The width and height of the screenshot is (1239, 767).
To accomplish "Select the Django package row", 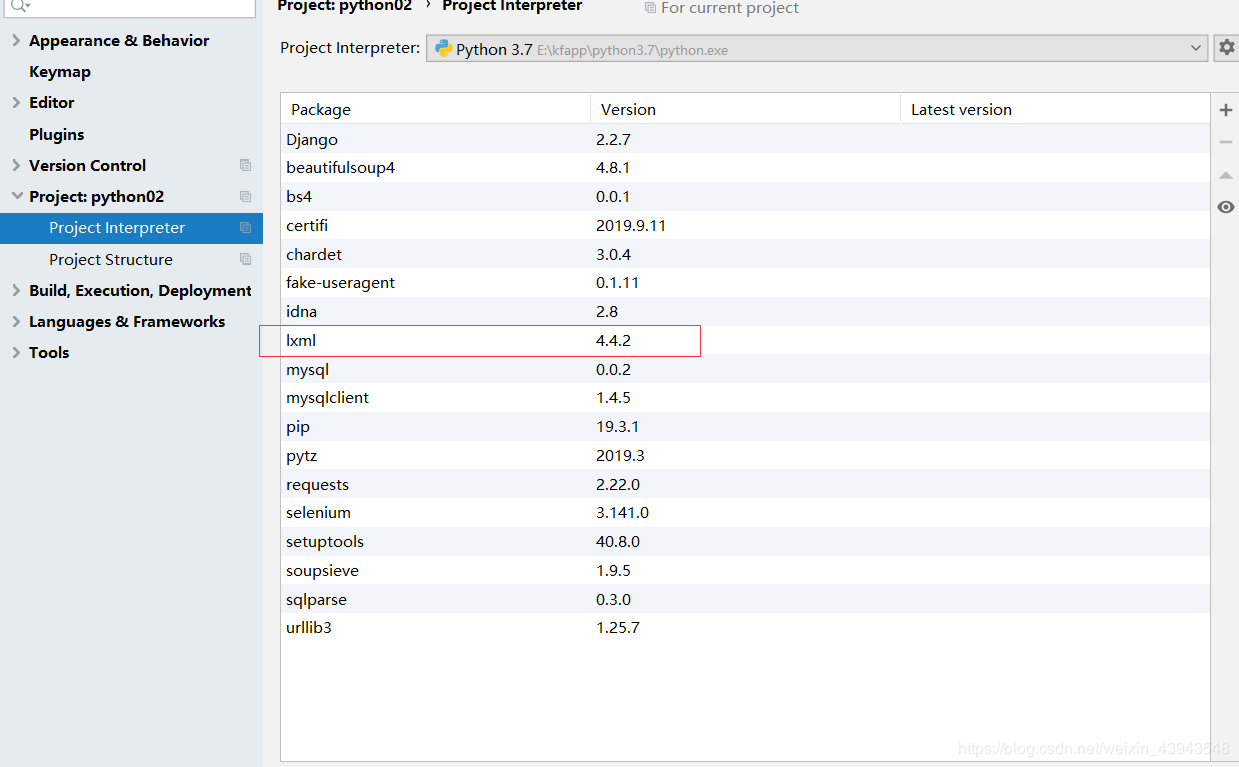I will tap(745, 139).
